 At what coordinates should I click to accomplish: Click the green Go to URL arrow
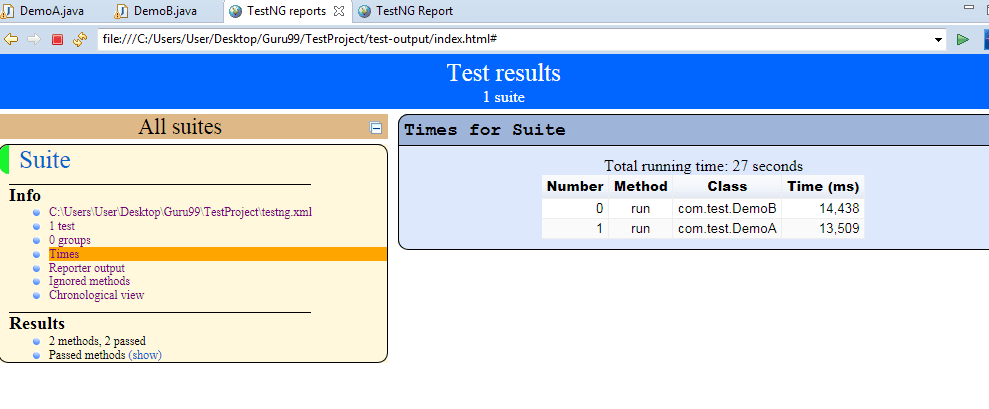coord(962,39)
